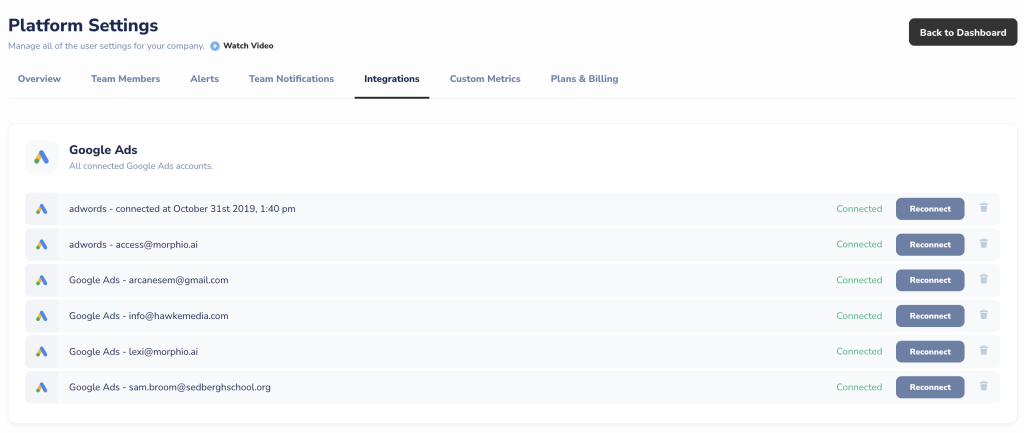The height and width of the screenshot is (433, 1024).
Task: Click Google Ads icon in arcanesem@gmail.com row
Action: tap(42, 280)
